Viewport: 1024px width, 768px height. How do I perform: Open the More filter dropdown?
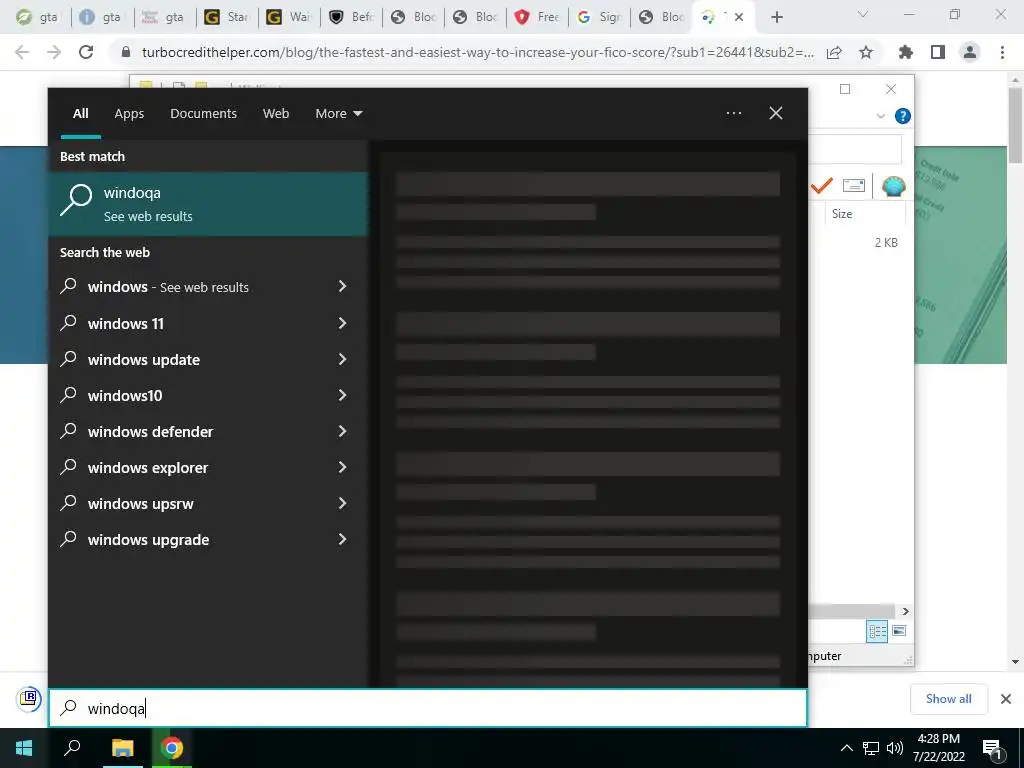(x=338, y=114)
